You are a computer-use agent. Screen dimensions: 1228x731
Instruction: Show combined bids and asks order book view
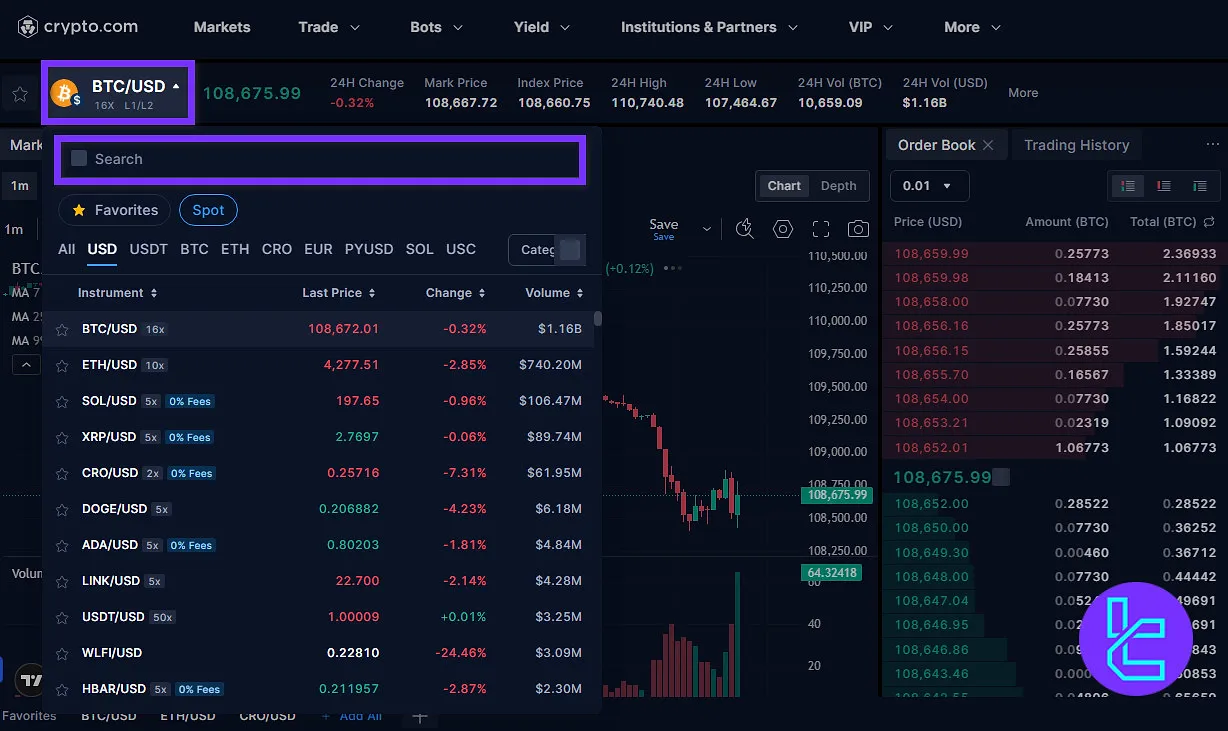(x=1127, y=186)
